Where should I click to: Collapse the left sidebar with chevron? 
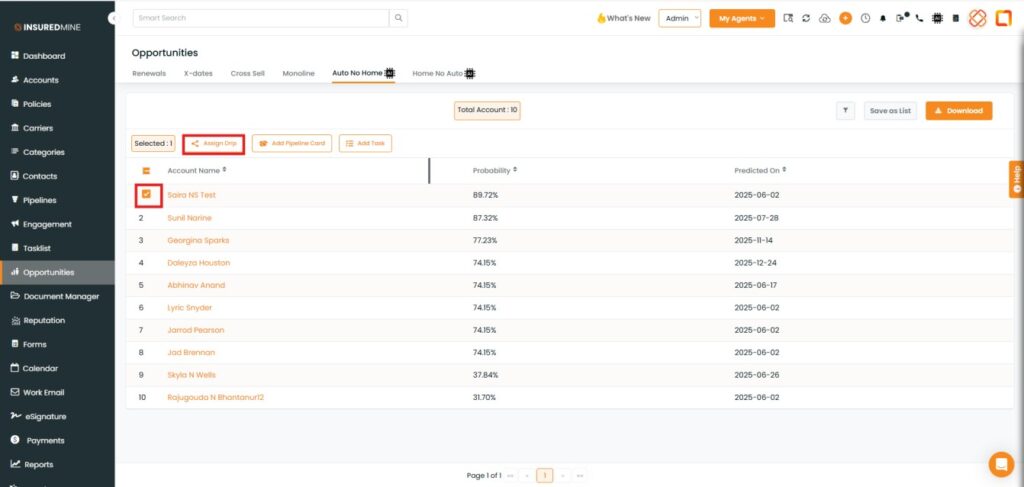(112, 18)
